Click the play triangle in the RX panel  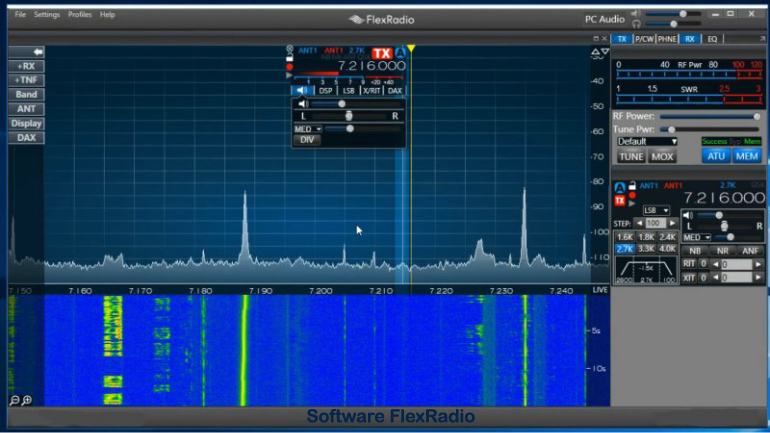(632, 203)
